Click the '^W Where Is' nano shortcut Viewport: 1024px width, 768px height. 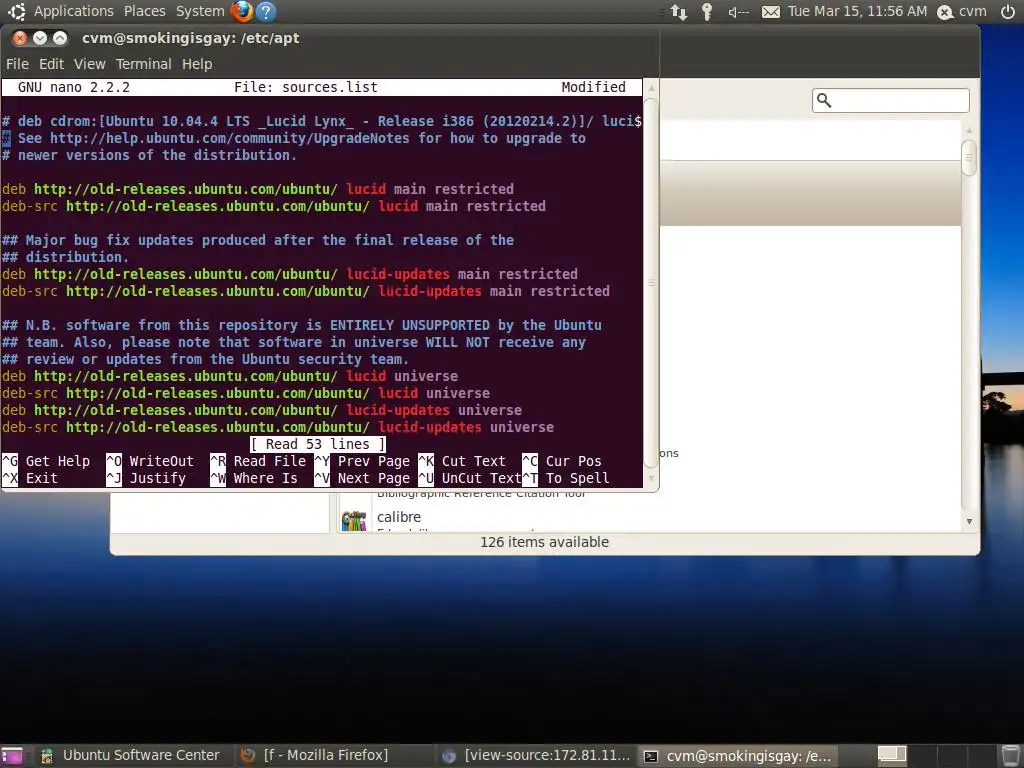click(x=254, y=478)
